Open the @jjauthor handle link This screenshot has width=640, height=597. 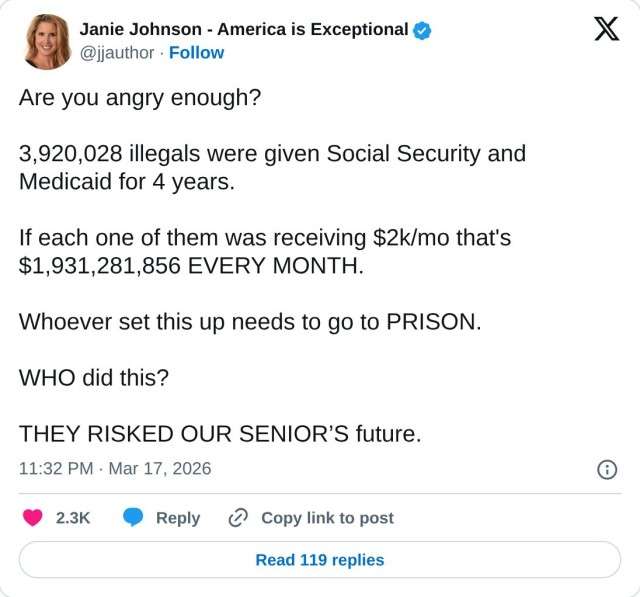pyautogui.click(x=117, y=53)
